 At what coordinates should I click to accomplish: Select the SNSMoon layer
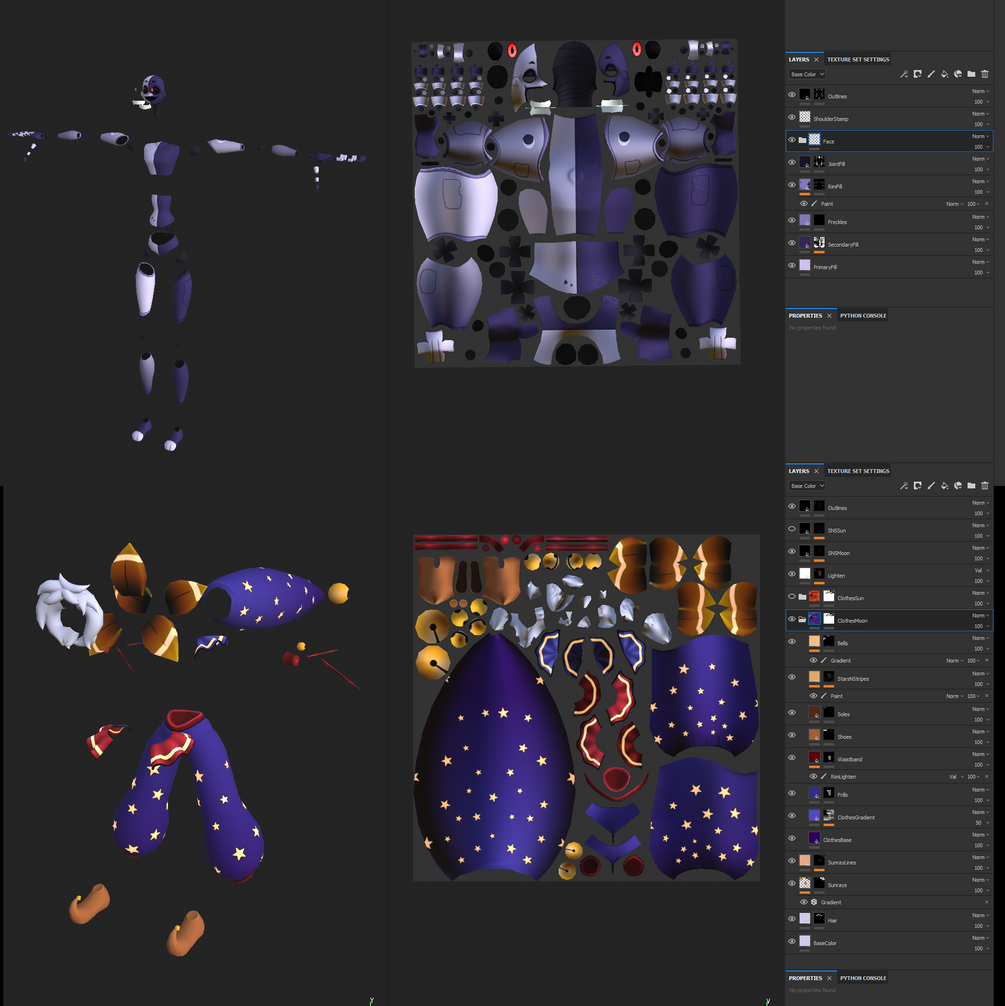[x=889, y=552]
